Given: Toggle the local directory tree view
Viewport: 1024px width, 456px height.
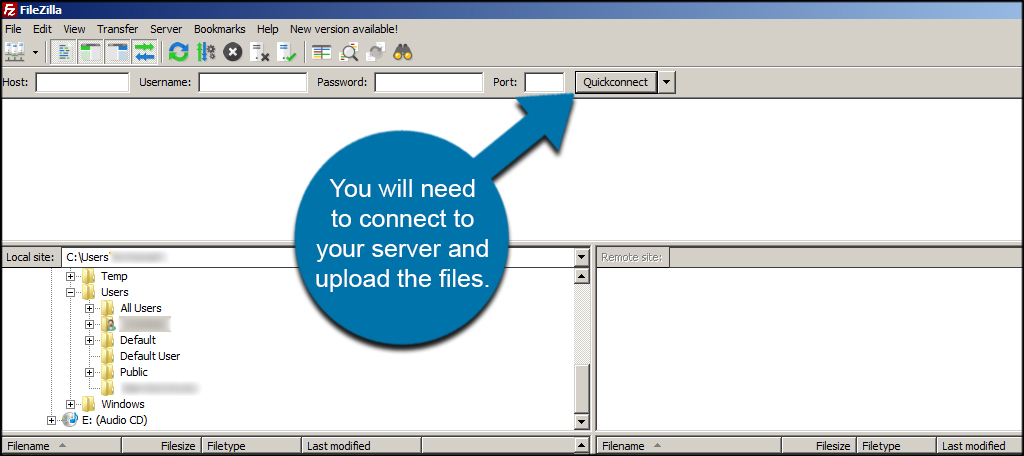Looking at the screenshot, I should (90, 52).
